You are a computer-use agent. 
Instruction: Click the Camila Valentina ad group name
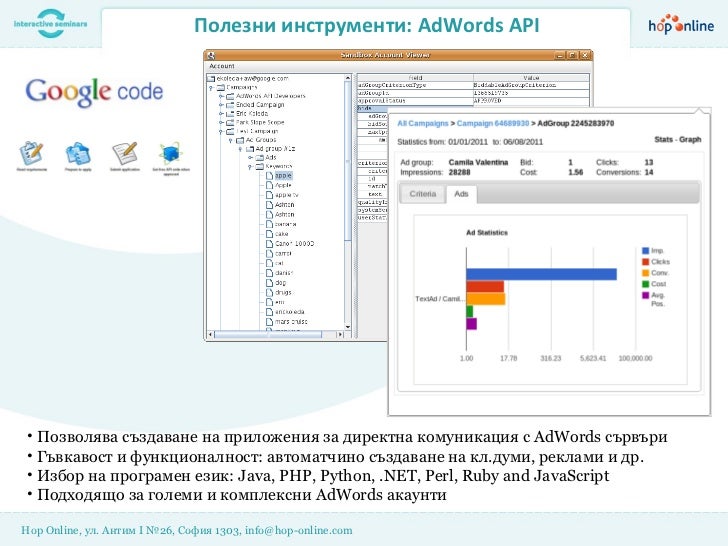pyautogui.click(x=478, y=162)
